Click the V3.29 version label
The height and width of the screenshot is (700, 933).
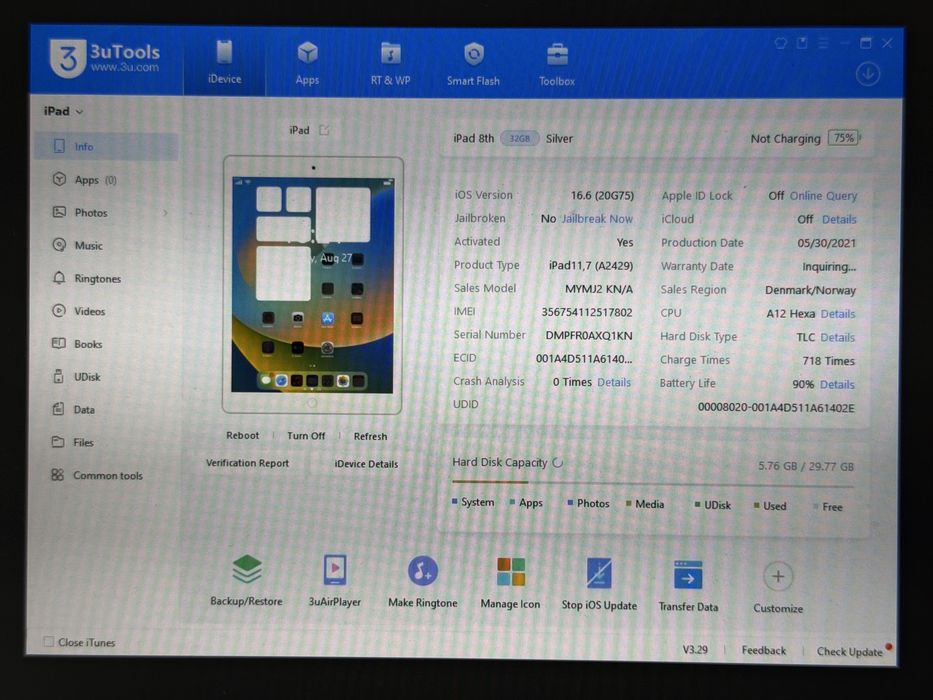tap(695, 649)
